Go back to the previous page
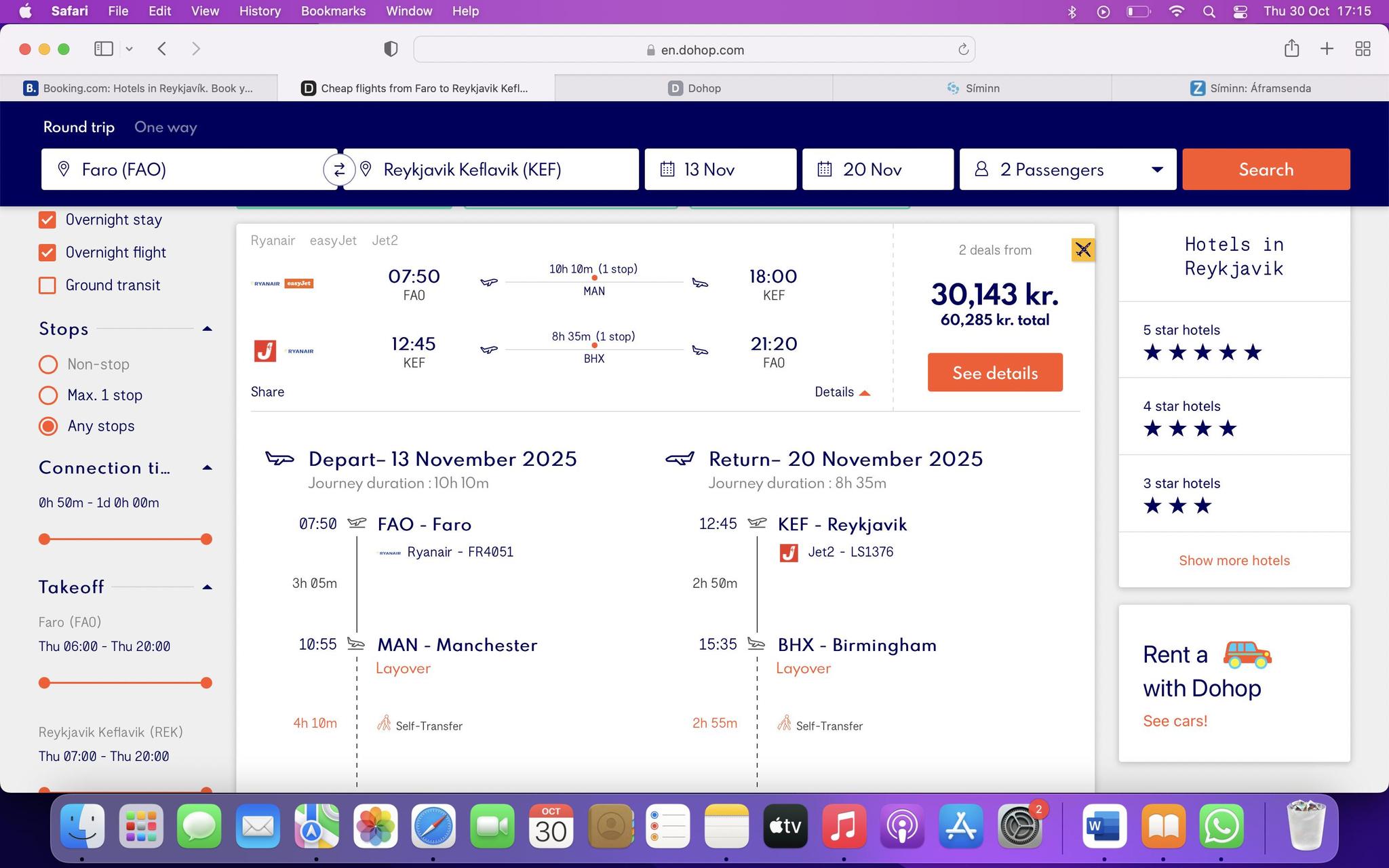The width and height of the screenshot is (1389, 868). (x=162, y=49)
